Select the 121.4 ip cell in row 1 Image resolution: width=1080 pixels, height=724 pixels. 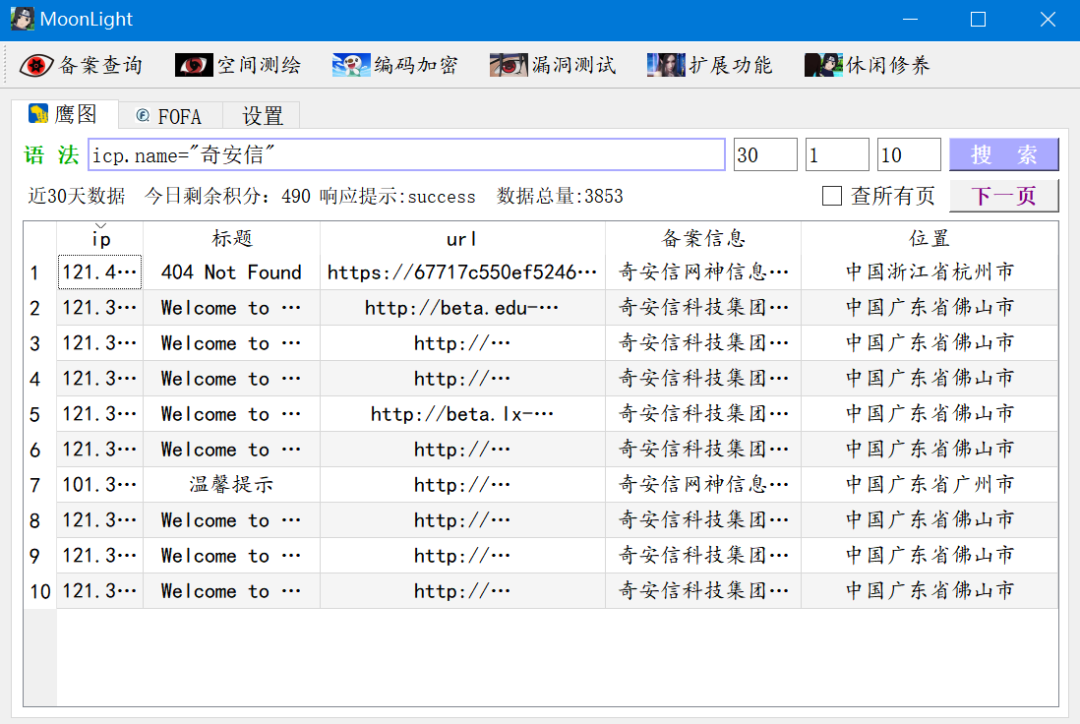coord(101,272)
